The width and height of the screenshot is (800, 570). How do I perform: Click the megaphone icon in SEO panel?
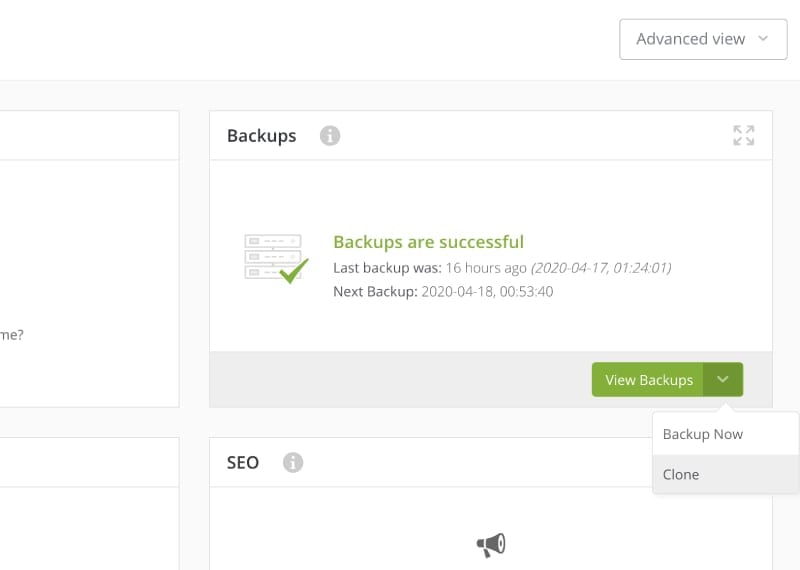pos(490,544)
